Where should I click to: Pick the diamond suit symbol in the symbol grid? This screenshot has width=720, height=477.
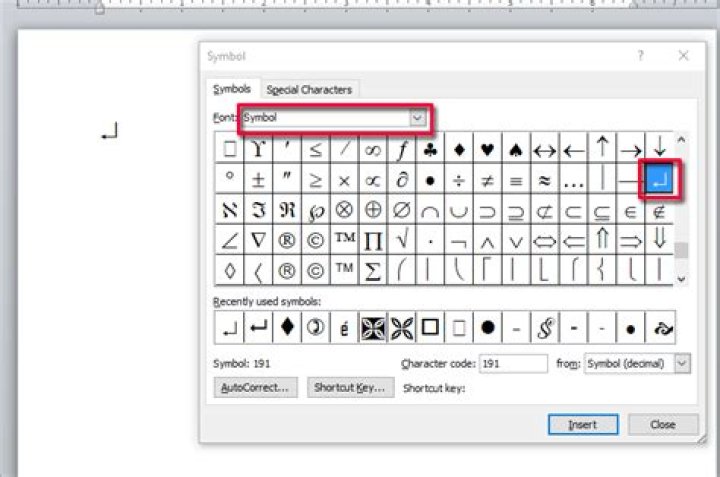coord(459,149)
